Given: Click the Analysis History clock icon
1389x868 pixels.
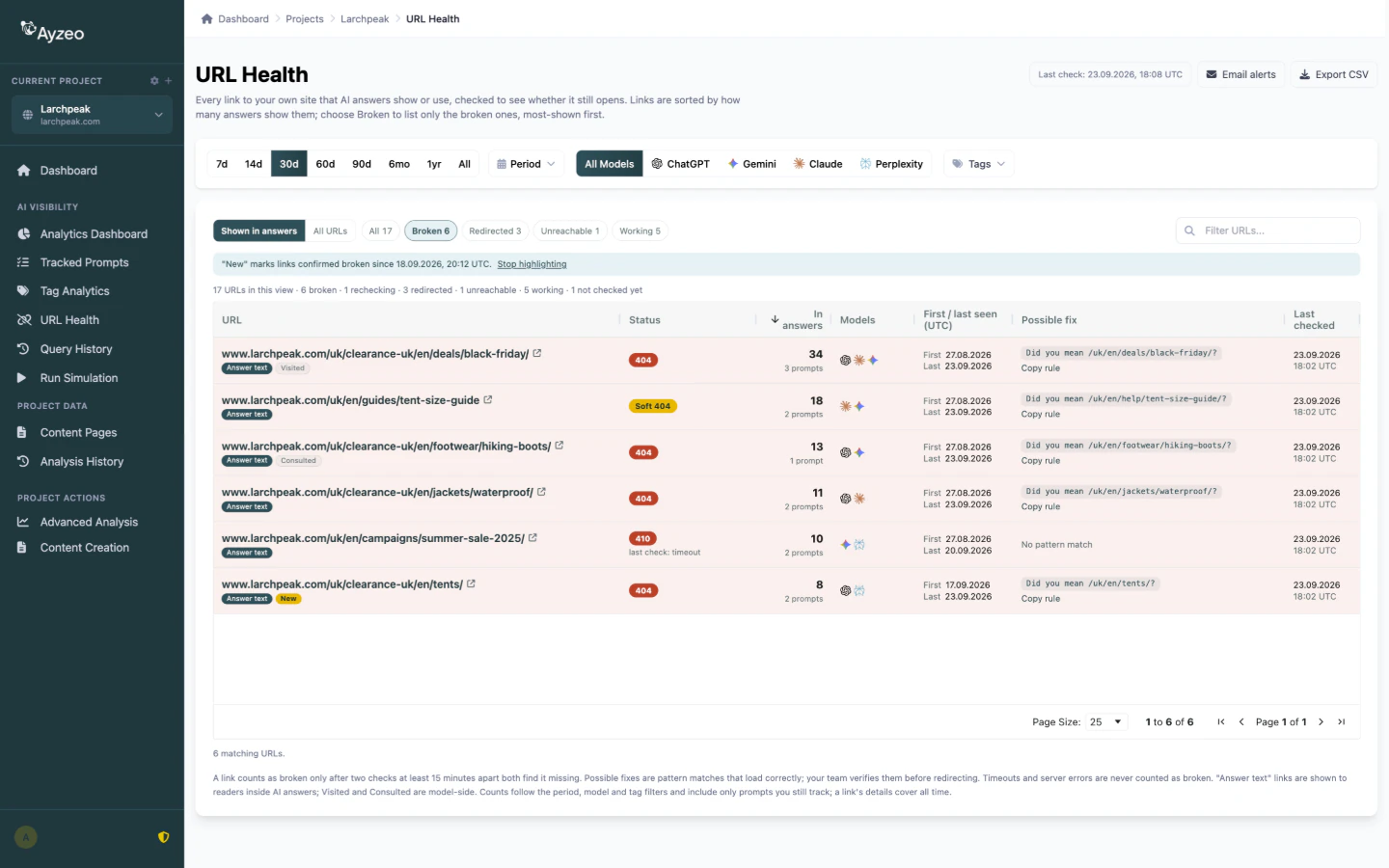Looking at the screenshot, I should (22, 462).
